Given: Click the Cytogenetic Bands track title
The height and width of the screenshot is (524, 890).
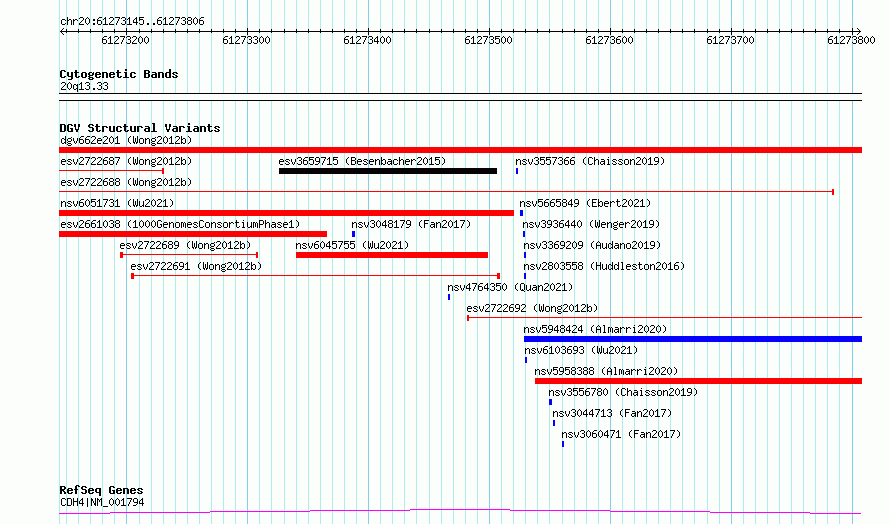Looking at the screenshot, I should [119, 74].
